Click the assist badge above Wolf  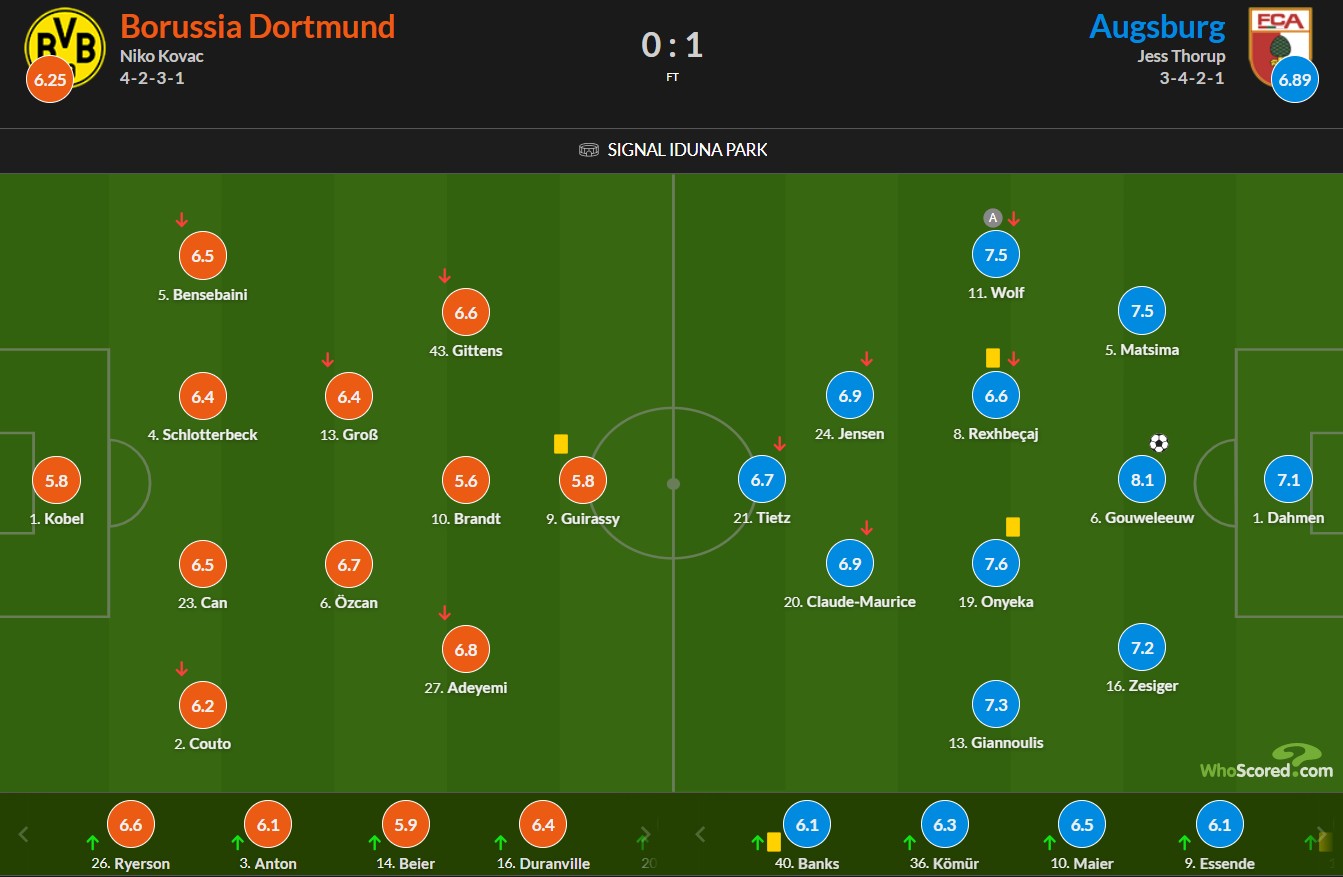(992, 218)
